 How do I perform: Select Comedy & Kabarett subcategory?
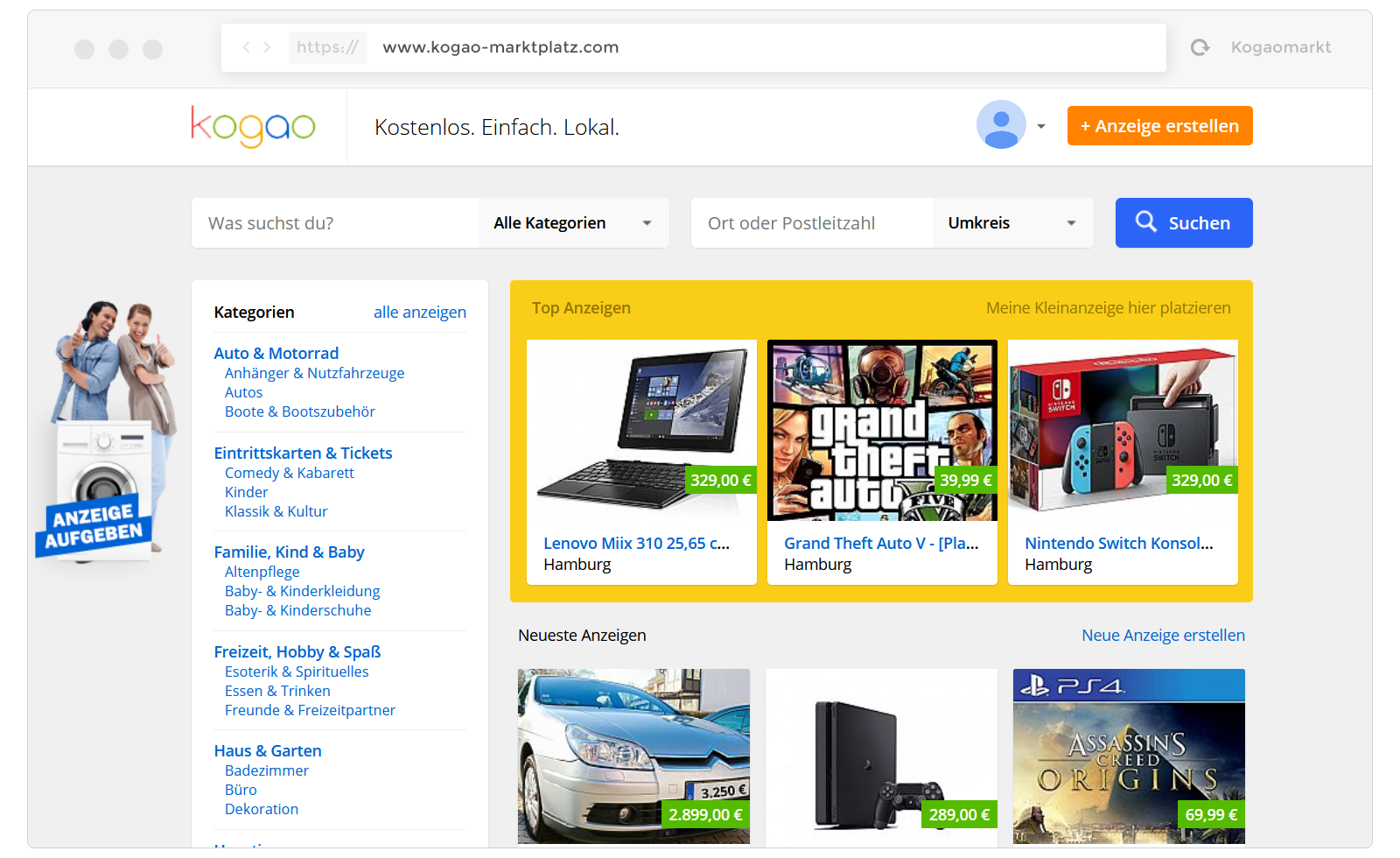pos(290,473)
